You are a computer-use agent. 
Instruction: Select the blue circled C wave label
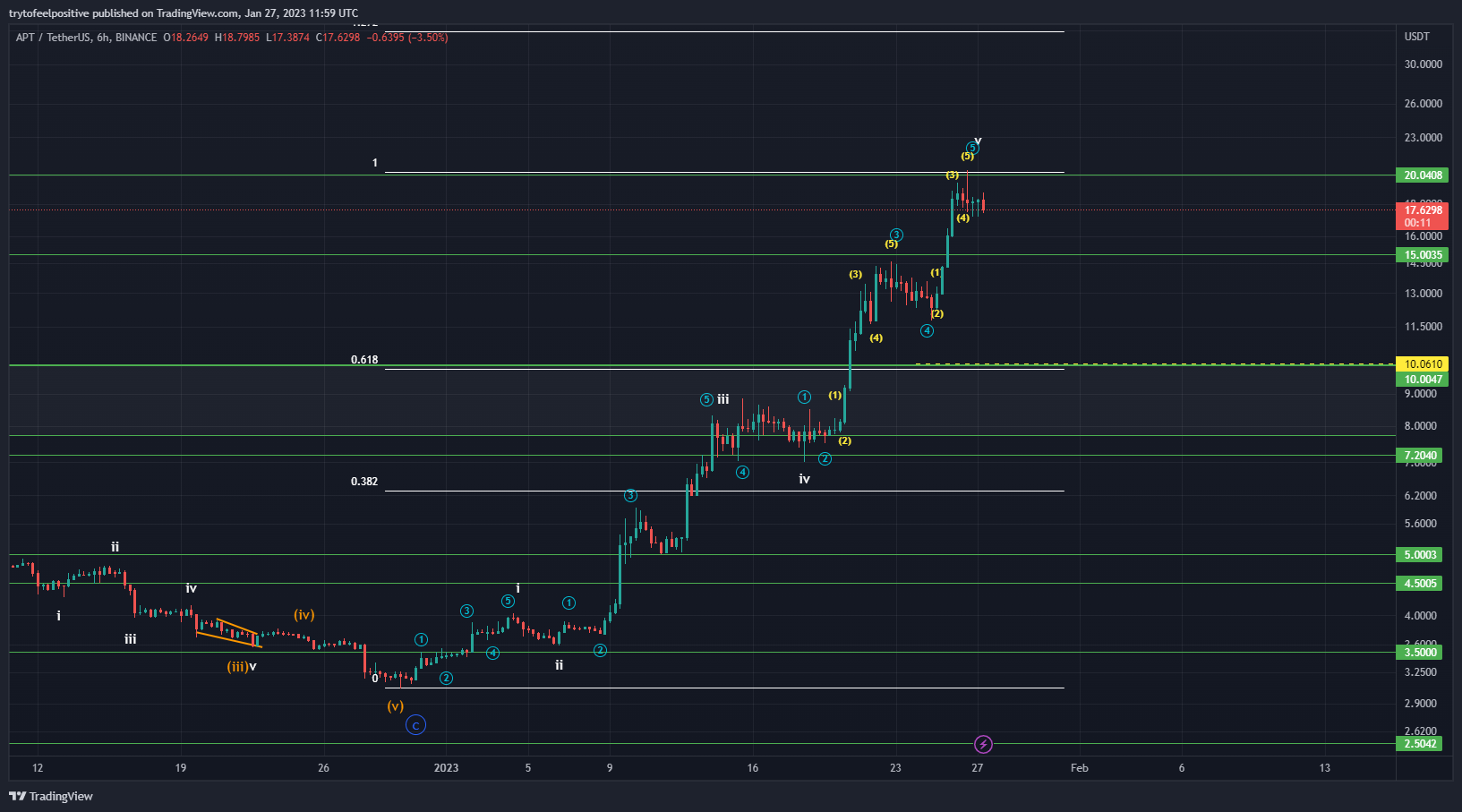(415, 725)
